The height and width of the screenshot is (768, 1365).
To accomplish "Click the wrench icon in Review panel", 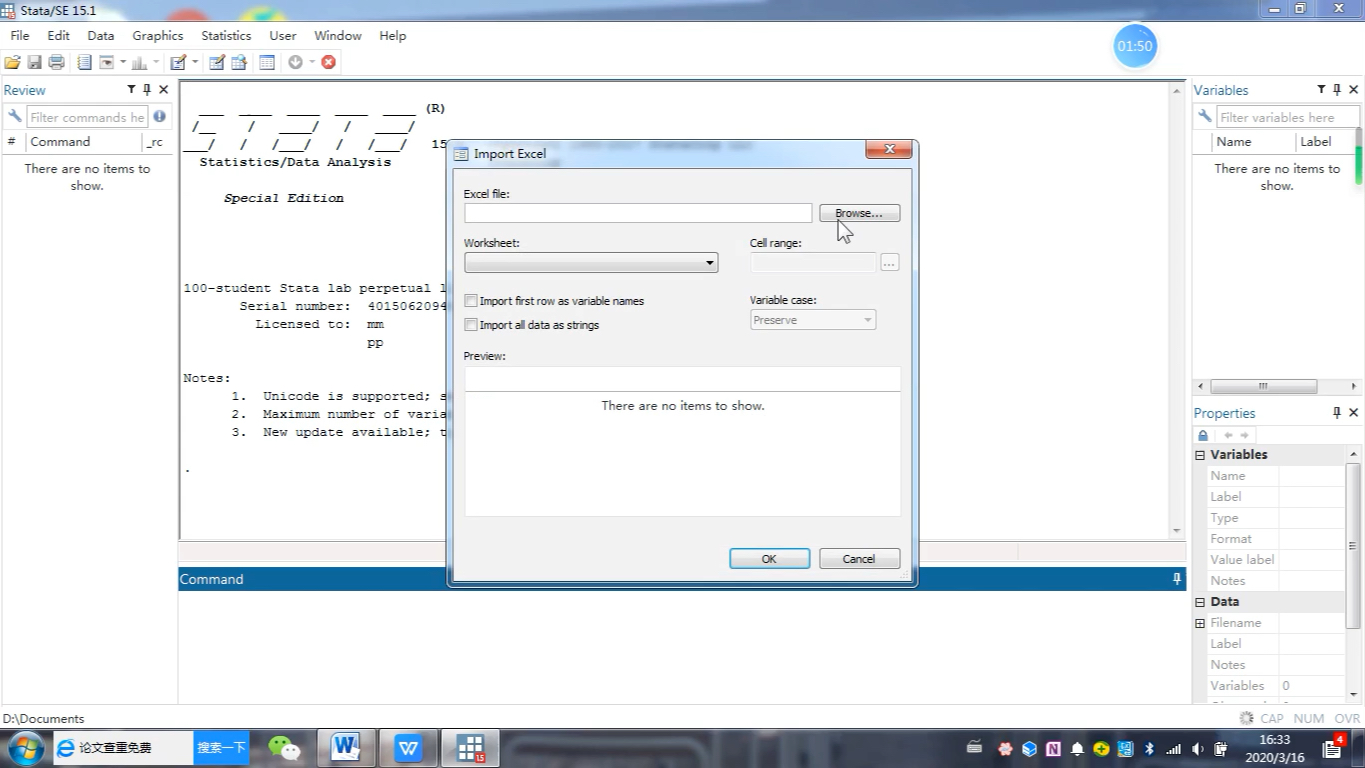I will tap(14, 117).
